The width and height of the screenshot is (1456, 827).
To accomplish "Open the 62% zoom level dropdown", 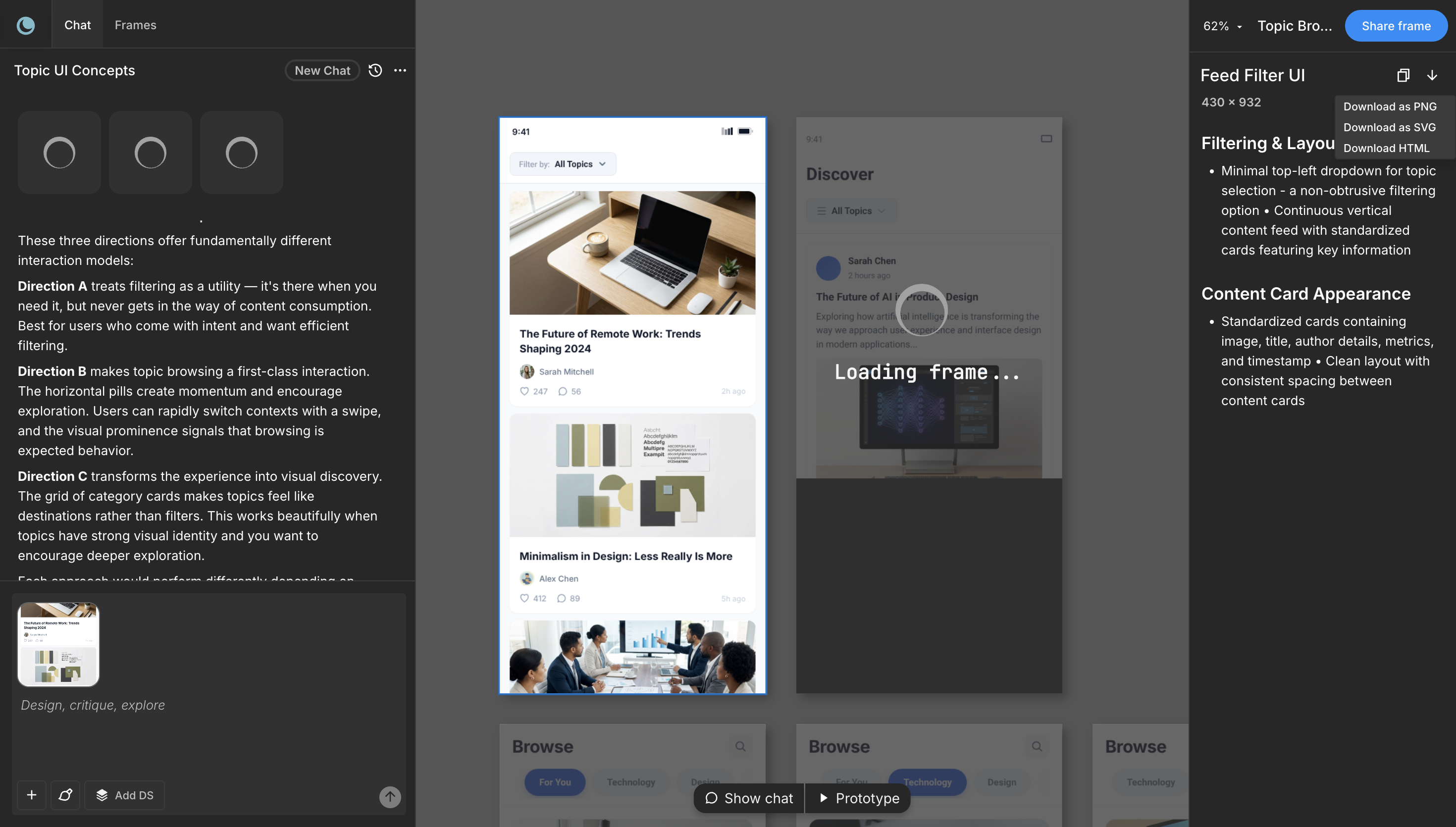I will [x=1221, y=26].
